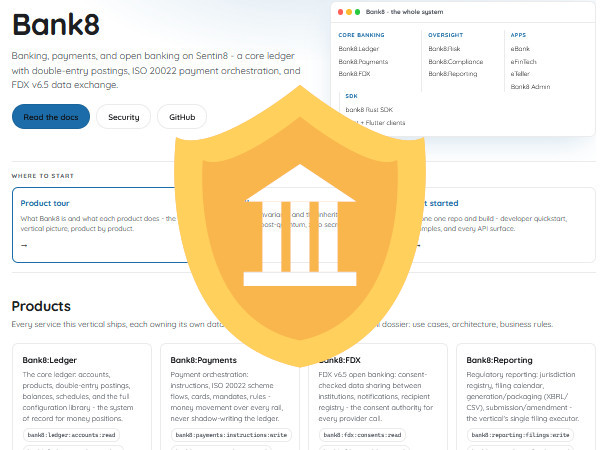Screen dimensions: 600x450
Task: Select bank8 Rust SDK entry
Action: click(369, 110)
